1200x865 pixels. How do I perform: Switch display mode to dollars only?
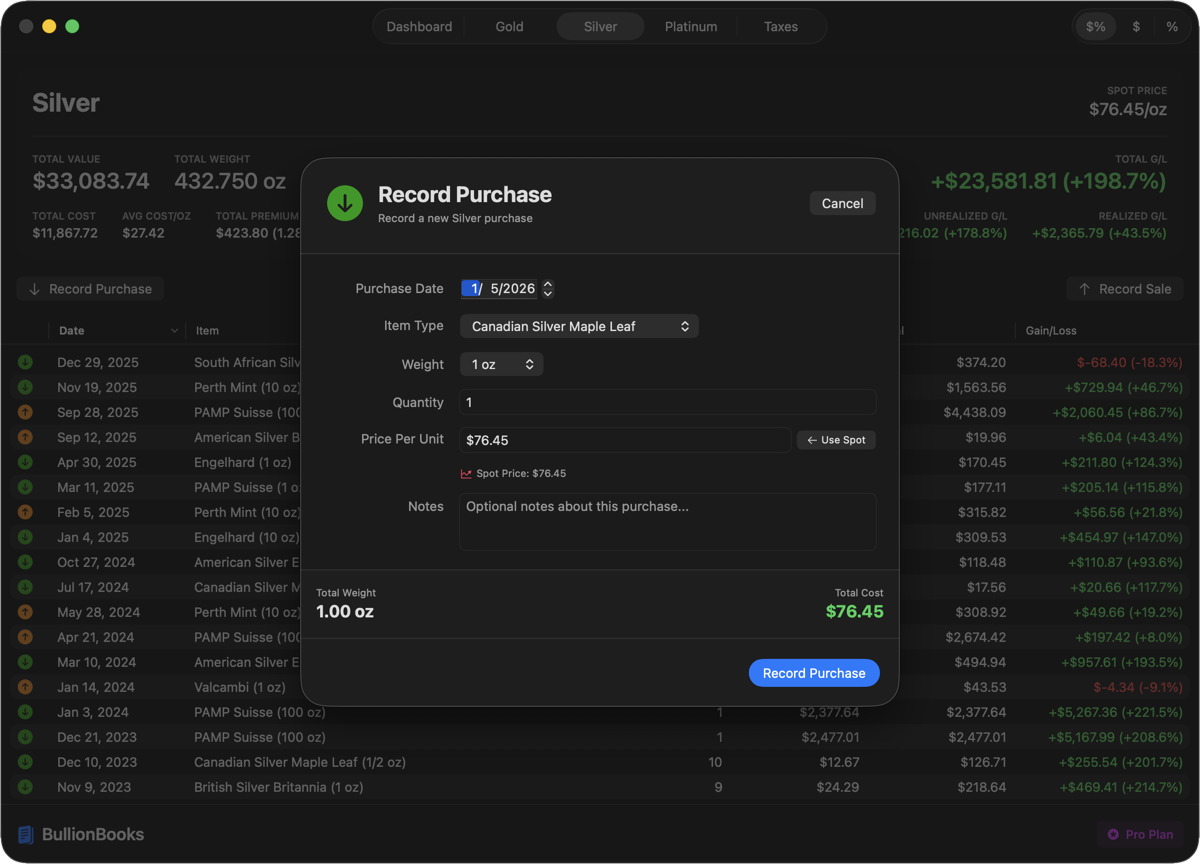[1136, 27]
